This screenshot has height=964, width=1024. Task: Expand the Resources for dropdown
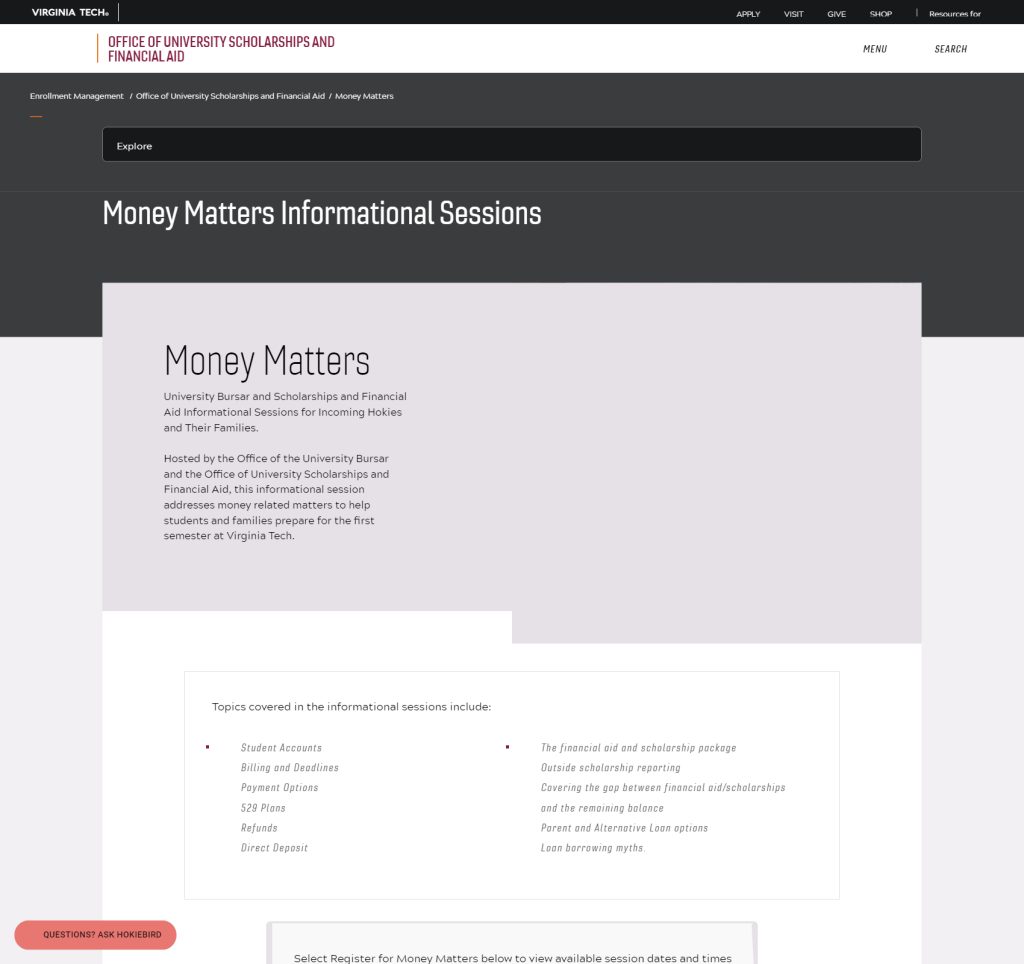pos(955,14)
